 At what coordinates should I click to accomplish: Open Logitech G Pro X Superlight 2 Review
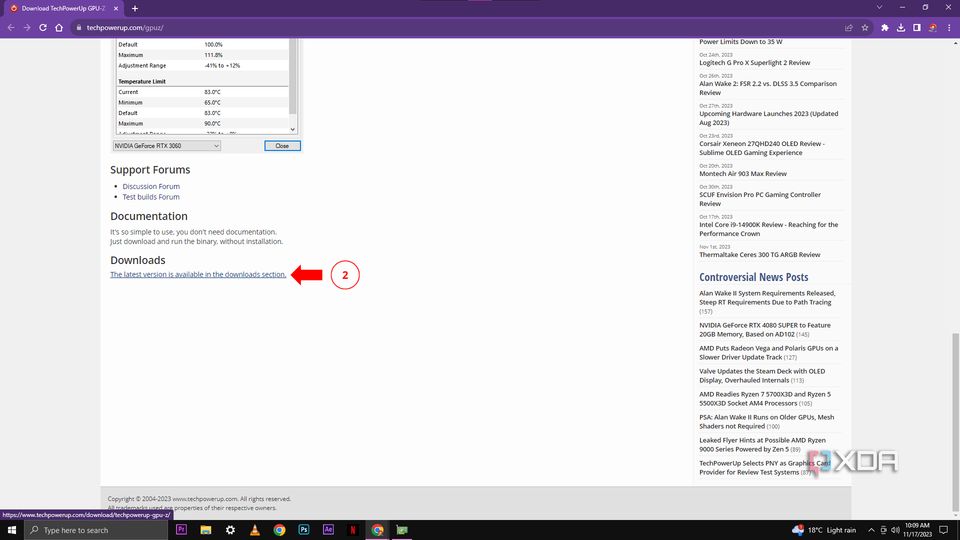(x=754, y=62)
